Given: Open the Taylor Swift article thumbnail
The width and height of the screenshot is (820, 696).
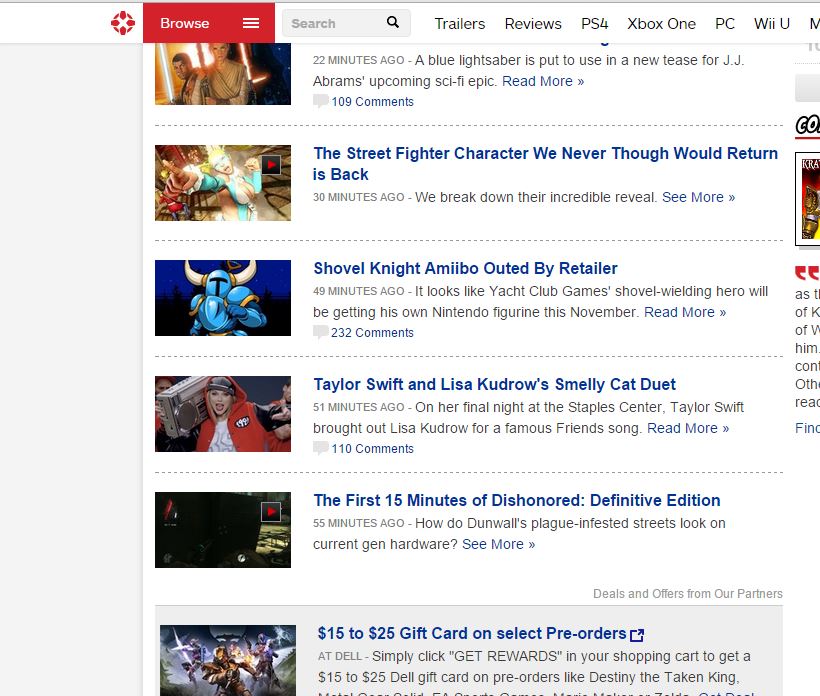Looking at the screenshot, I should pos(223,414).
